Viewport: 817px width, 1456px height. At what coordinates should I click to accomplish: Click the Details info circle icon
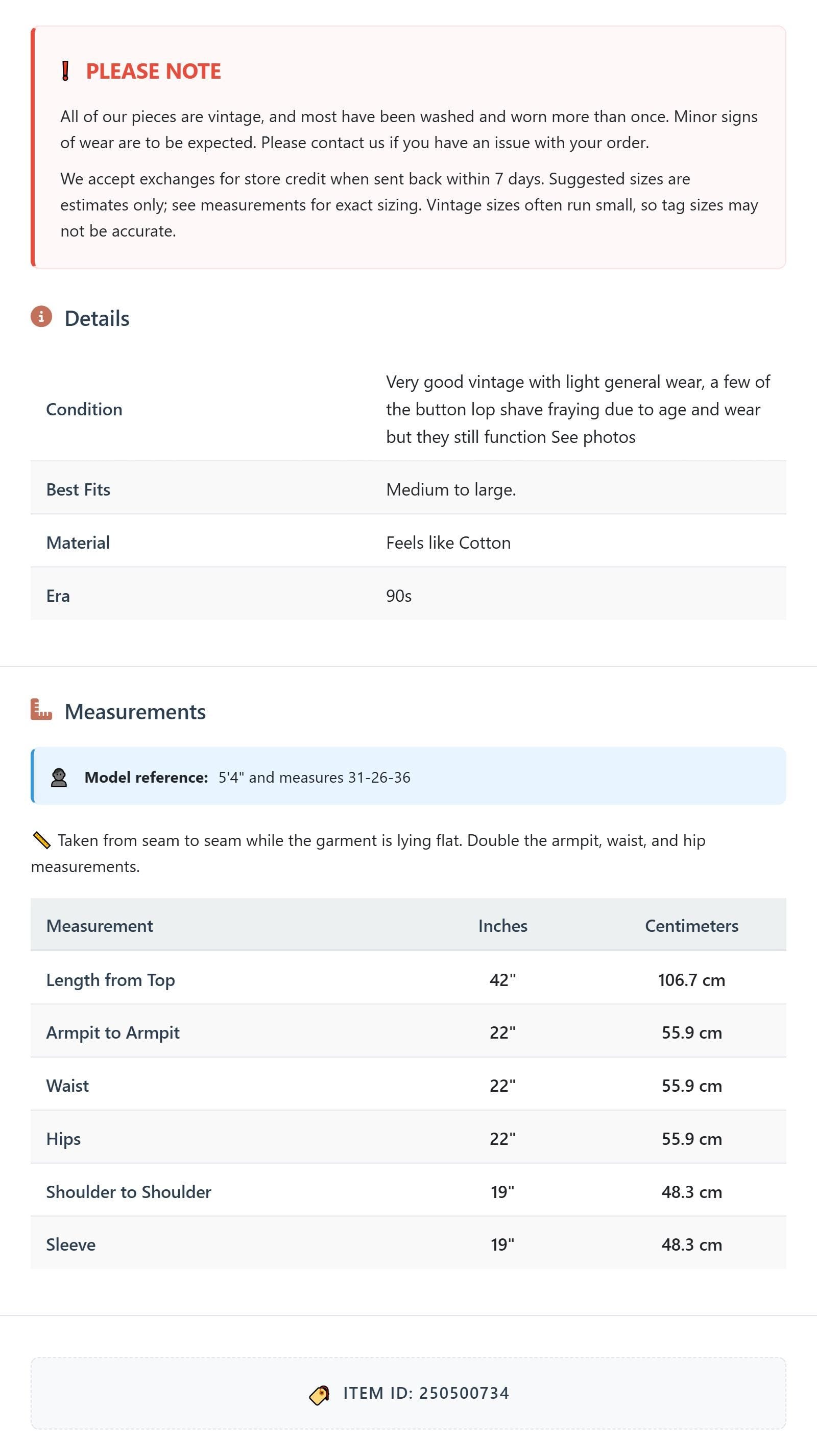tap(41, 317)
